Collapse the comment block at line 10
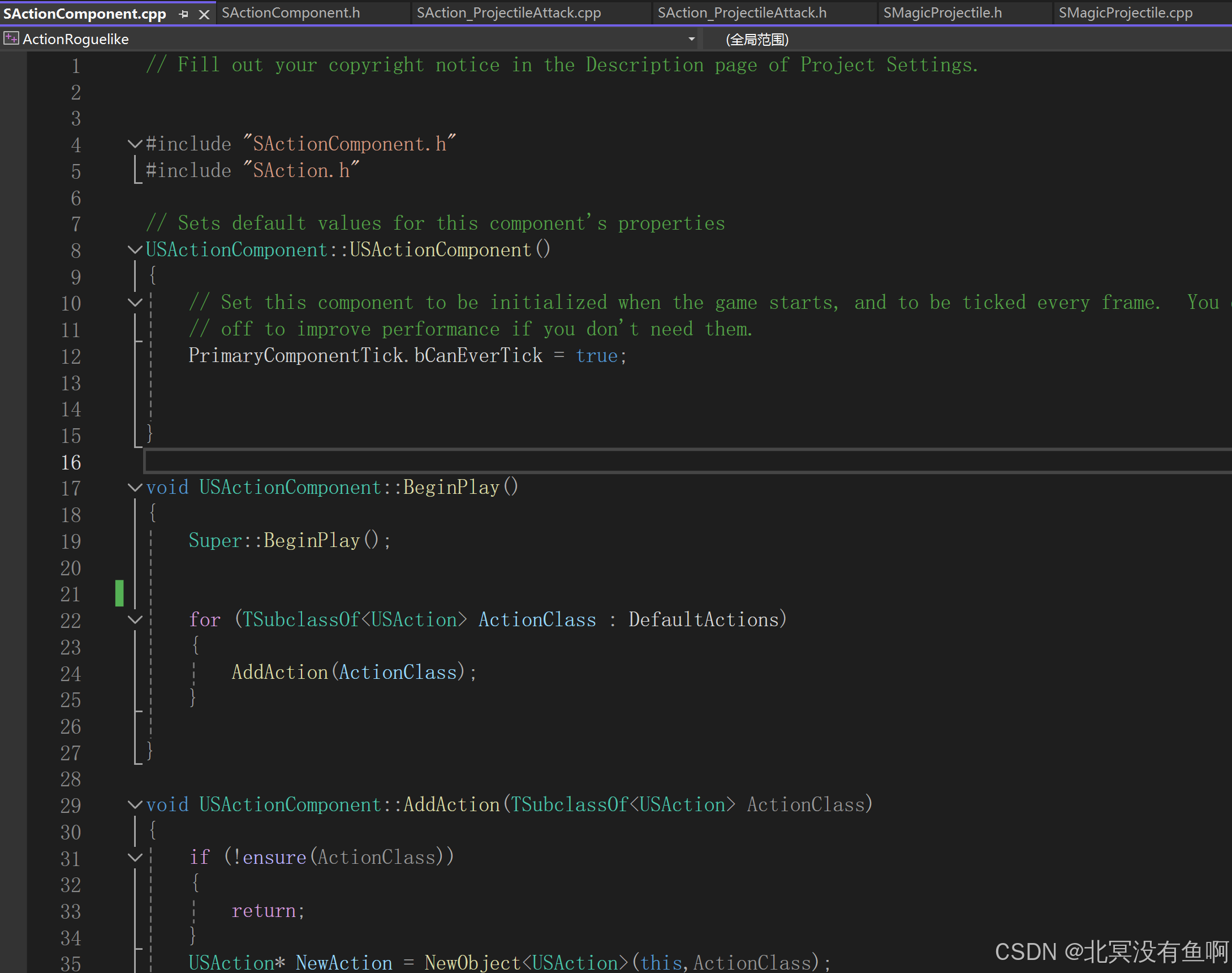 [135, 303]
